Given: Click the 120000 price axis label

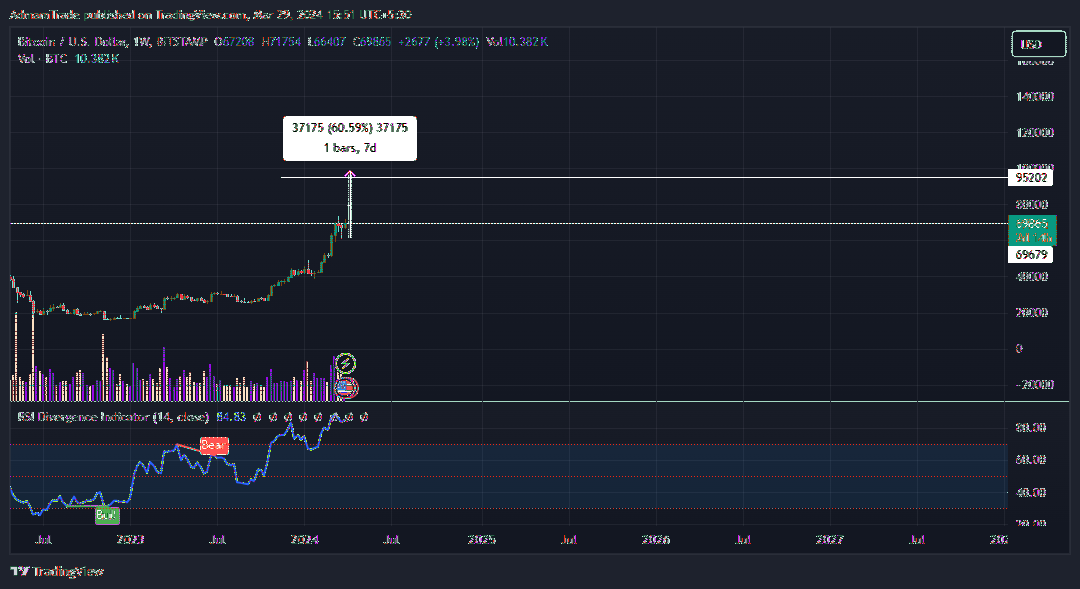Looking at the screenshot, I should [1035, 132].
